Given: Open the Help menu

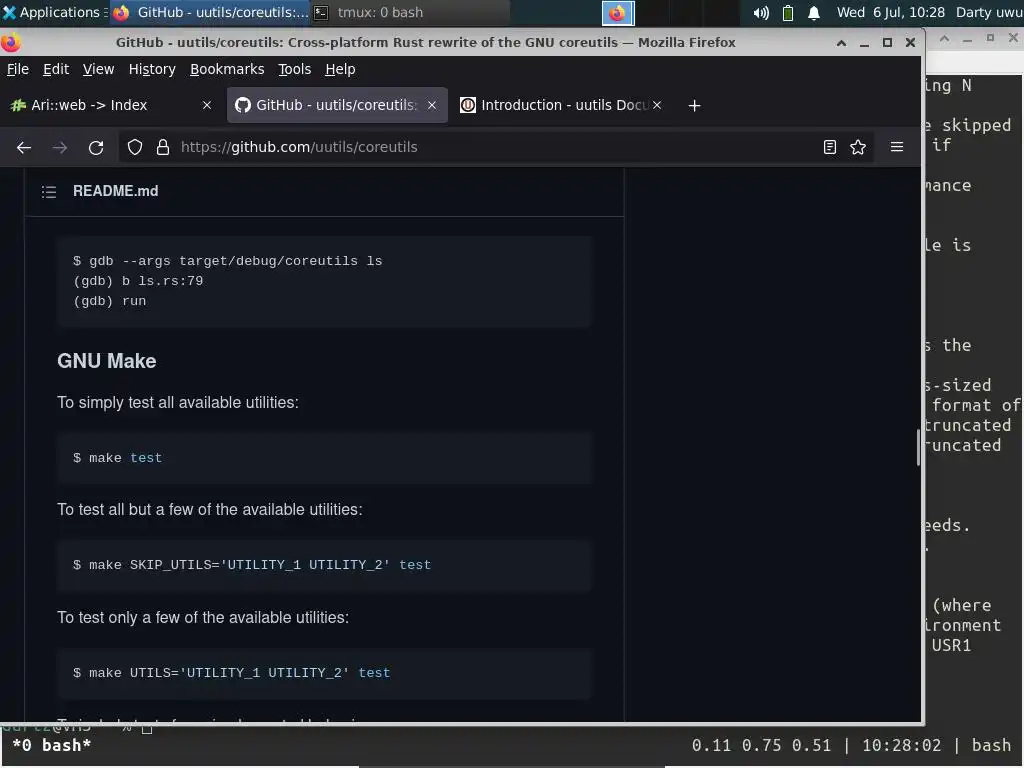Looking at the screenshot, I should (x=340, y=69).
